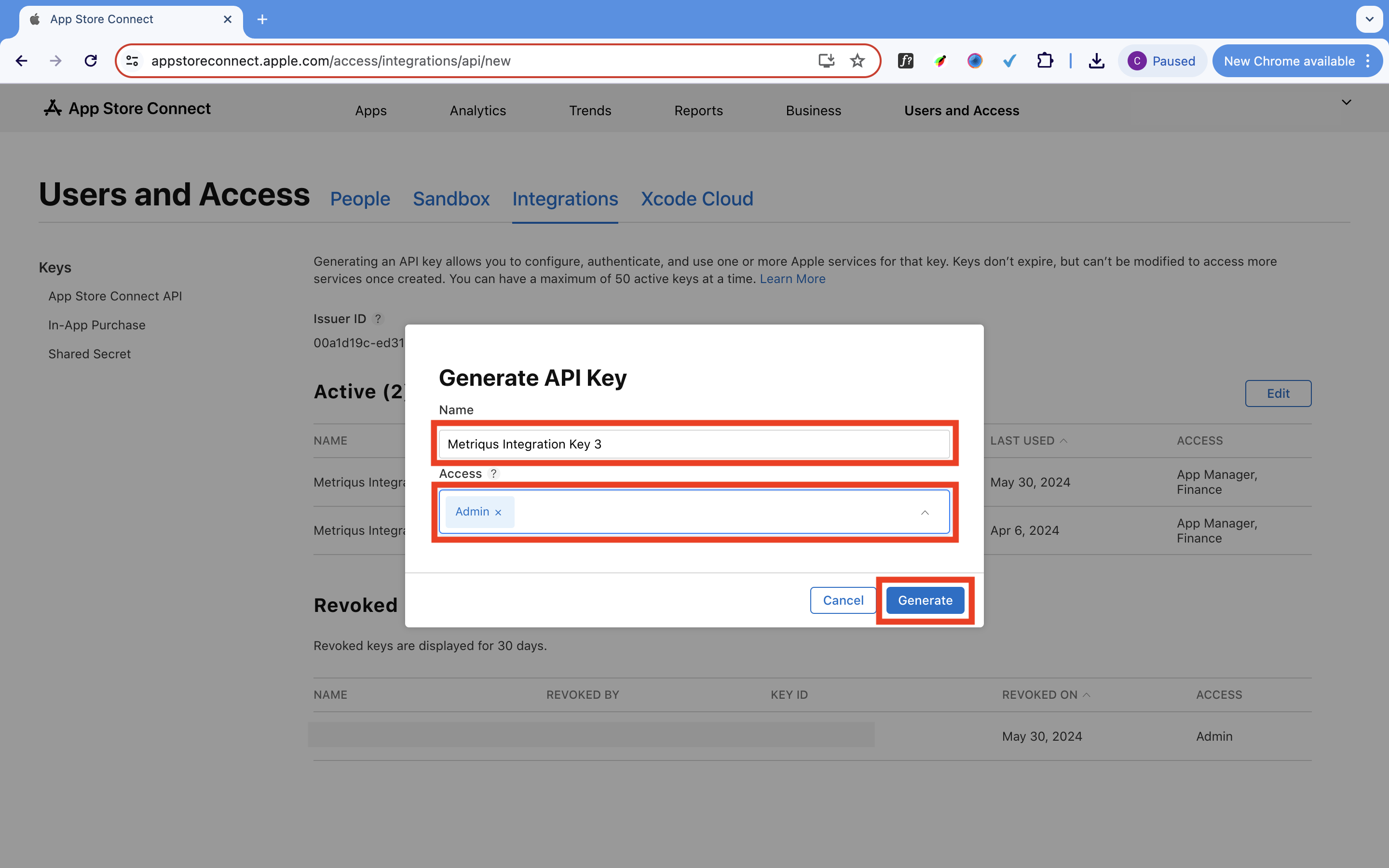Click the install app icon in address bar
The image size is (1389, 868).
click(x=826, y=61)
